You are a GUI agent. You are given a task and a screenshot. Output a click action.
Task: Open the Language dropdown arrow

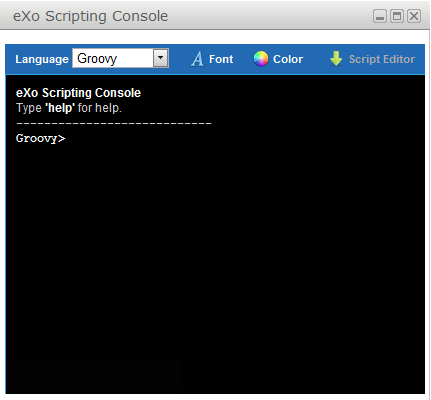coord(160,58)
